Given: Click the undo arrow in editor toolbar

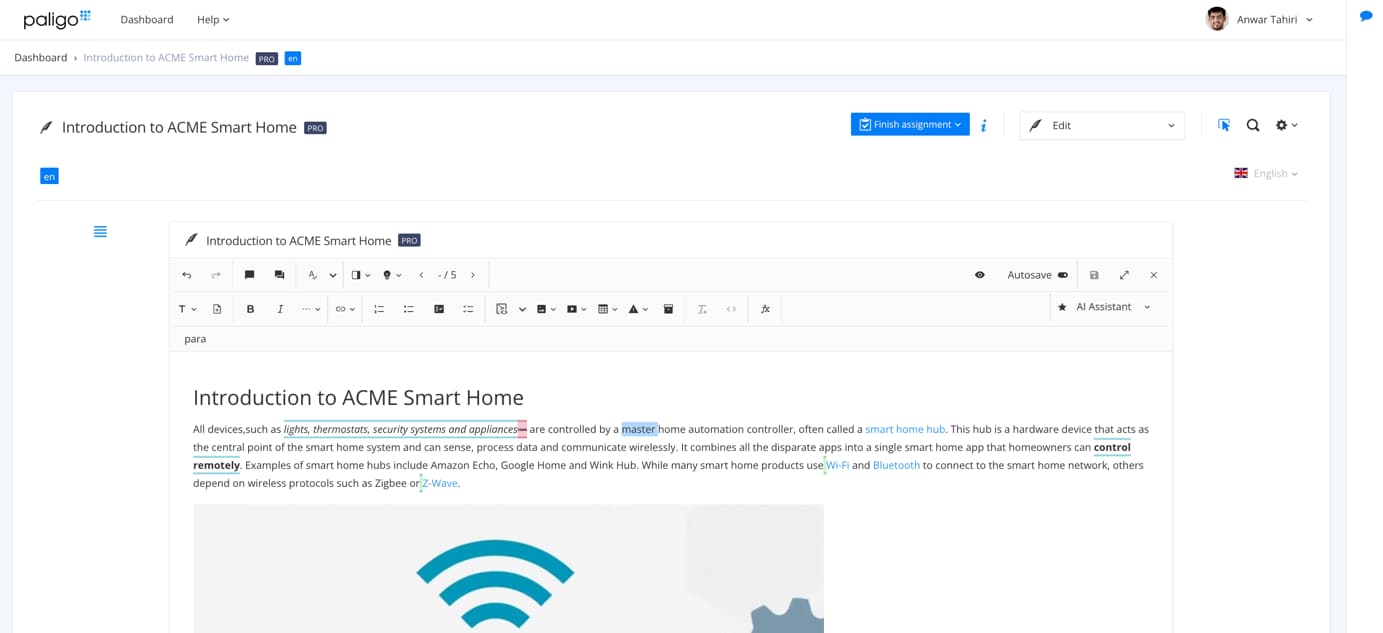Looking at the screenshot, I should 186,275.
